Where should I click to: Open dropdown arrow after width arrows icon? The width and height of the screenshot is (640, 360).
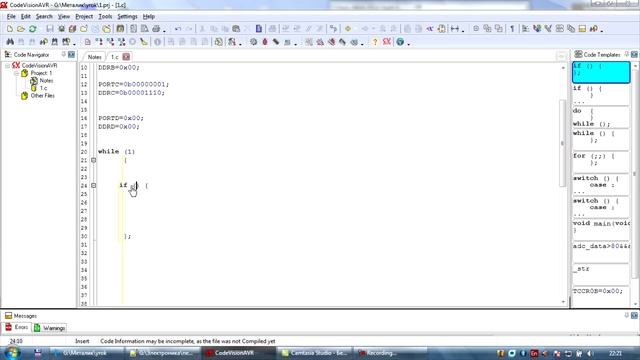click(x=463, y=31)
